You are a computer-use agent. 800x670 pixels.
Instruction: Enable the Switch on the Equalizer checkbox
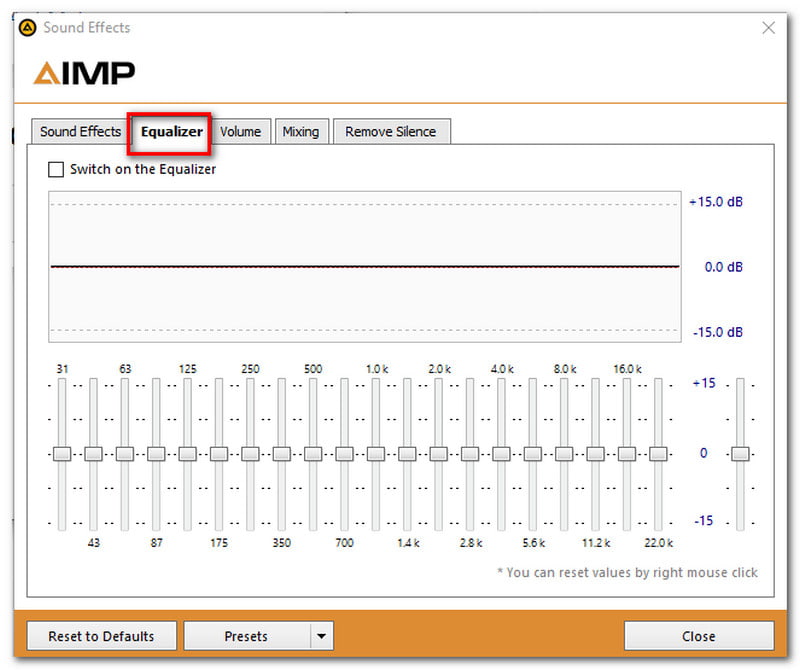[x=56, y=170]
